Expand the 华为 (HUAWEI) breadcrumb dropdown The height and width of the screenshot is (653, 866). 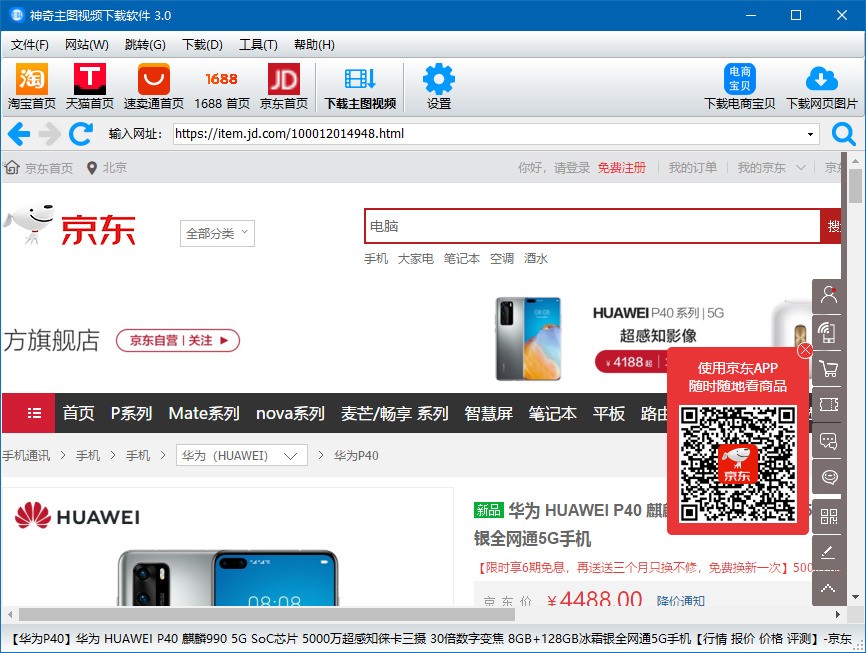coord(241,456)
